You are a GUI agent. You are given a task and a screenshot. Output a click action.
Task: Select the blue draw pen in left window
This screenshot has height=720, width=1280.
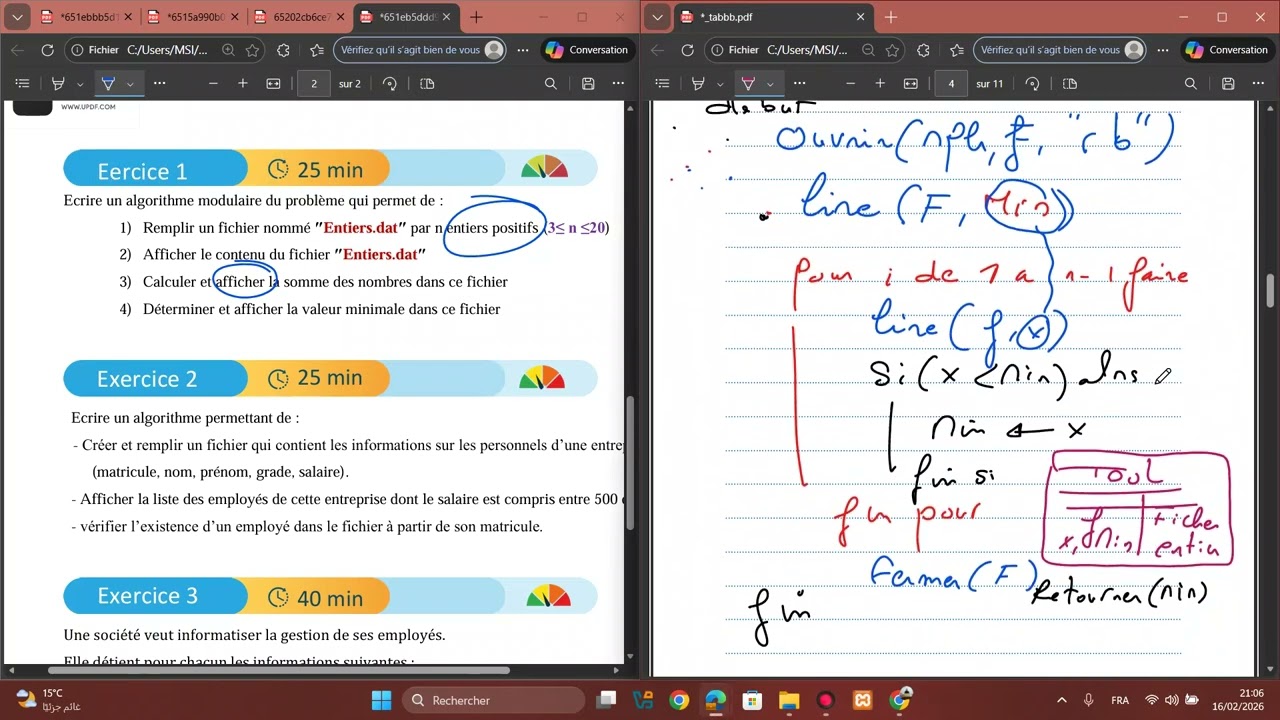(x=108, y=84)
